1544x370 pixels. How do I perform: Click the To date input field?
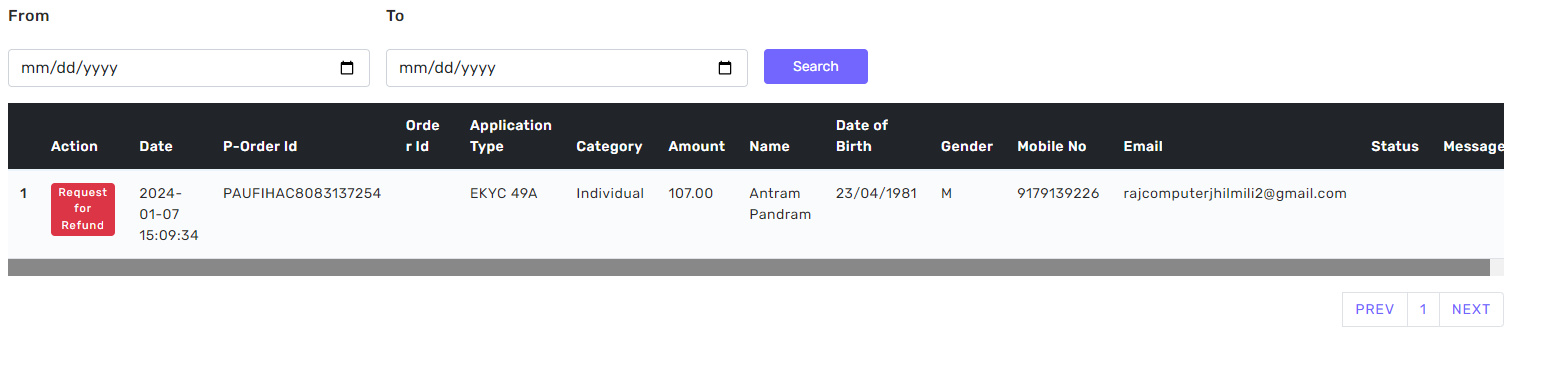click(x=567, y=68)
